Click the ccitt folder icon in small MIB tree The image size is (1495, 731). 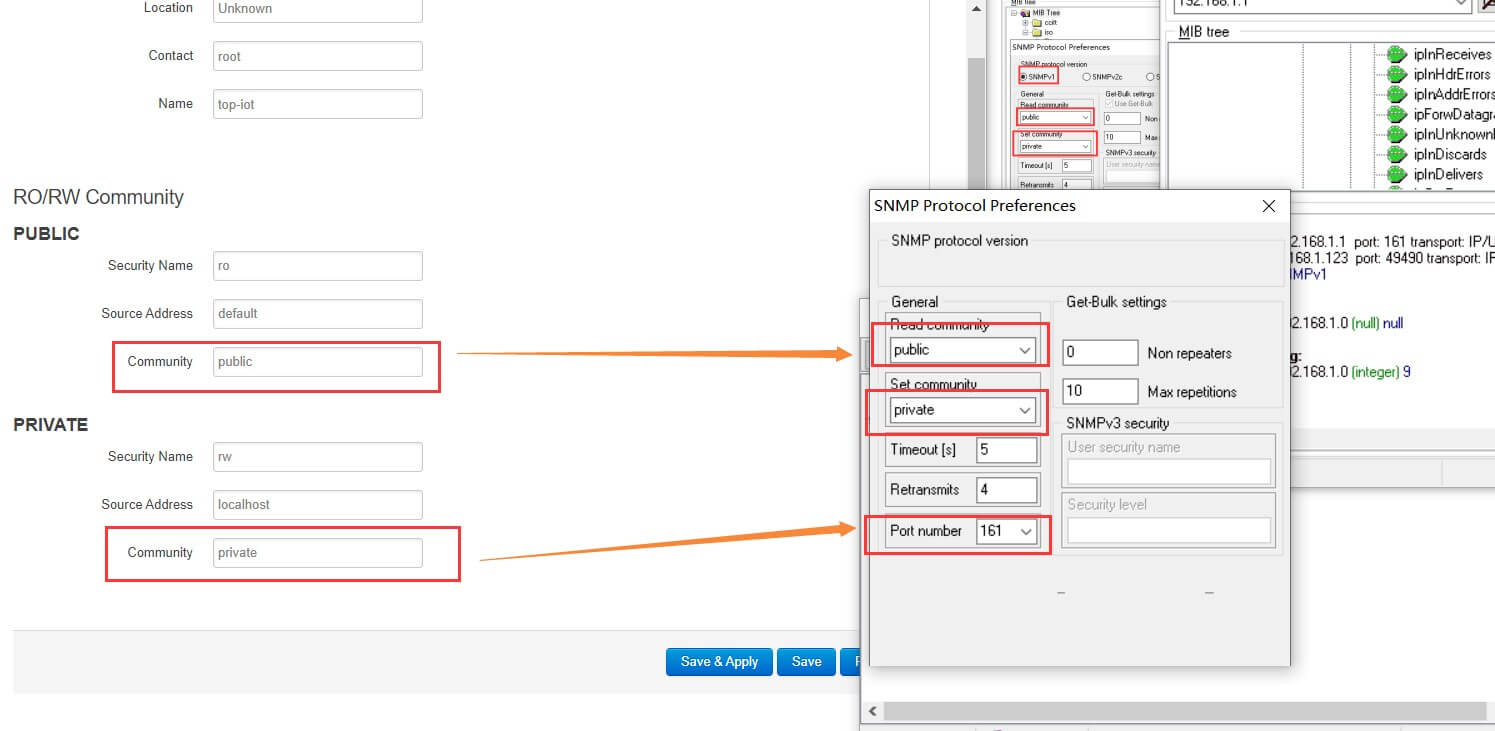coord(1037,22)
